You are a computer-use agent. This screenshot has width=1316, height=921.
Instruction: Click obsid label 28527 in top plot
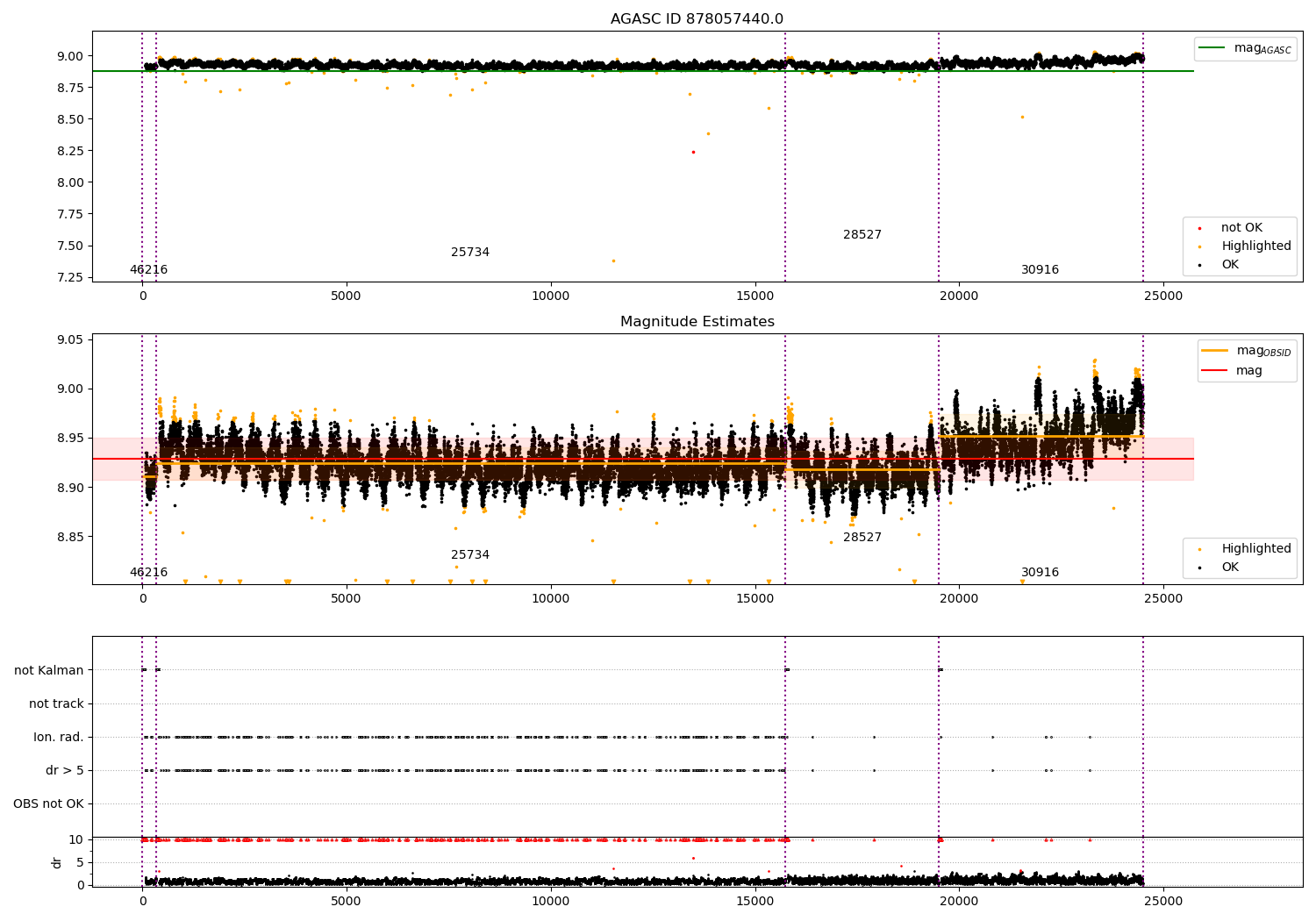(862, 235)
